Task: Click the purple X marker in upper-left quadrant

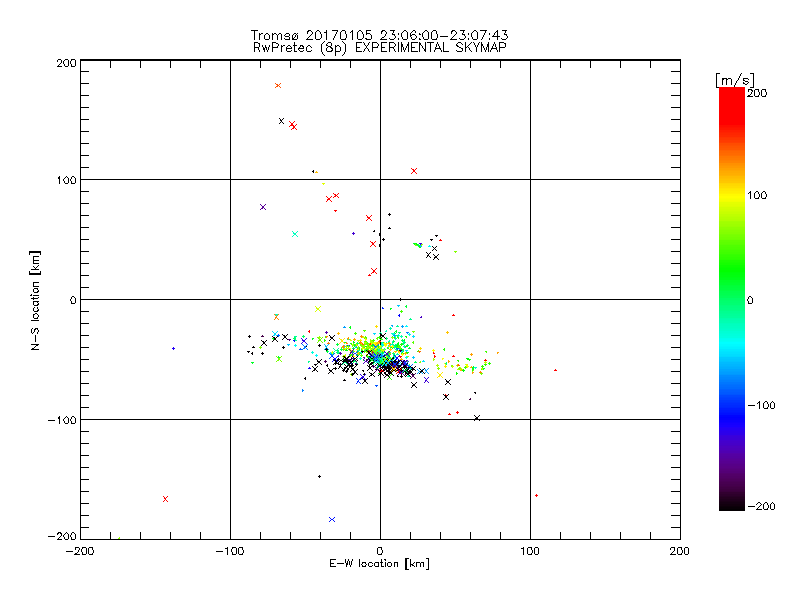Action: [x=263, y=207]
